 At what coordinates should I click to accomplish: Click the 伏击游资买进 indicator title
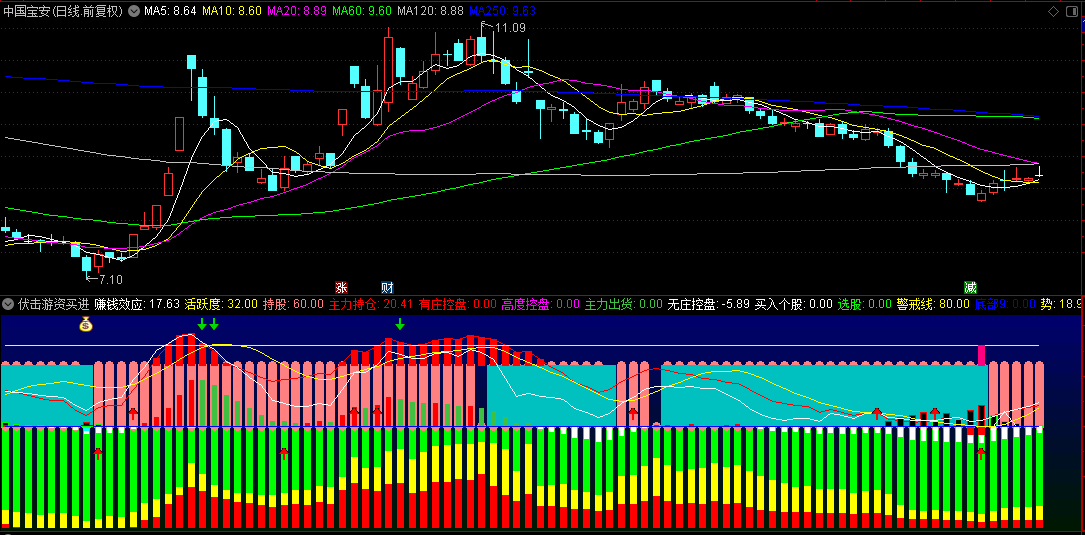pos(54,303)
